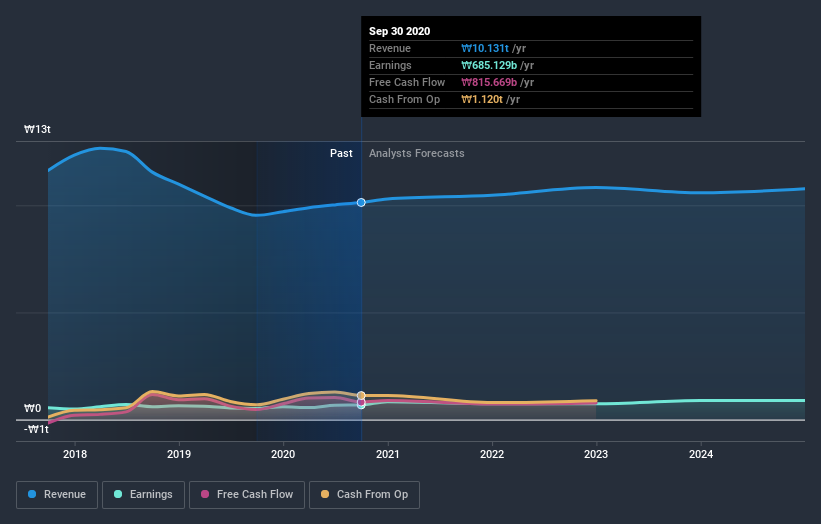
Task: Click the ₩10.131t revenue value in tooltip
Action: click(x=485, y=48)
